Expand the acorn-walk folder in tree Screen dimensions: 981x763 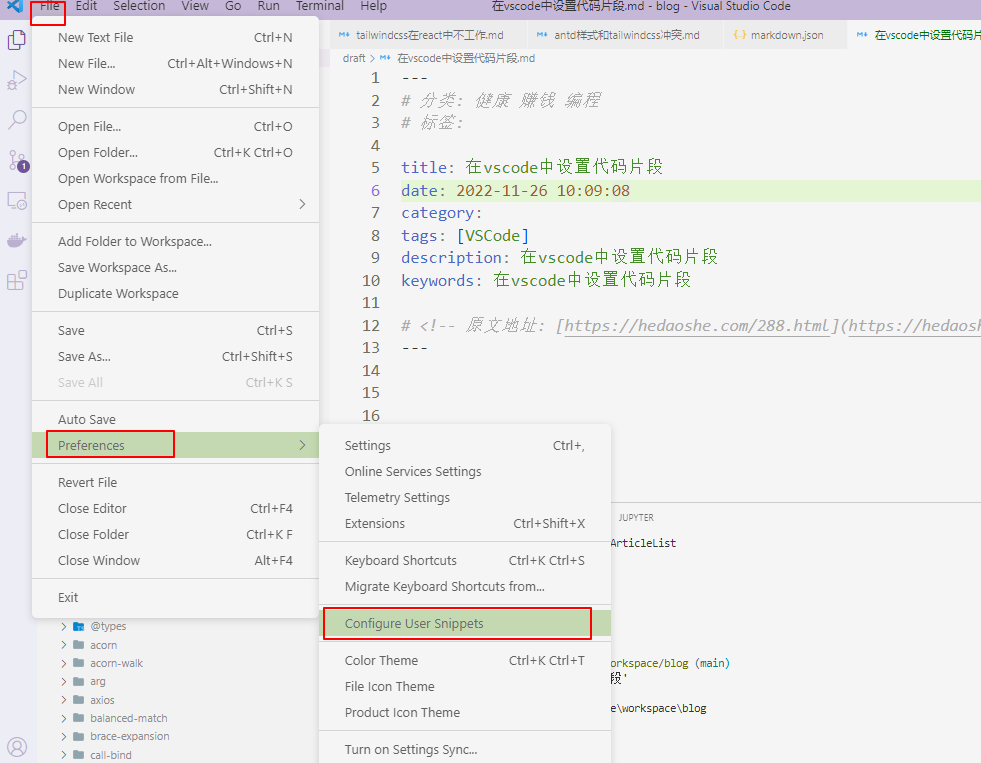point(65,663)
